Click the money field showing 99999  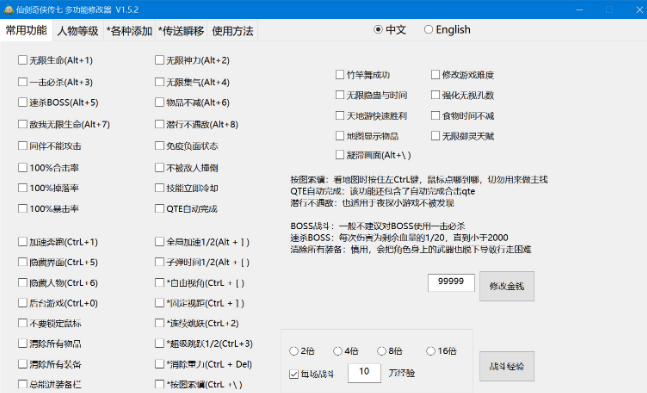pyautogui.click(x=451, y=282)
